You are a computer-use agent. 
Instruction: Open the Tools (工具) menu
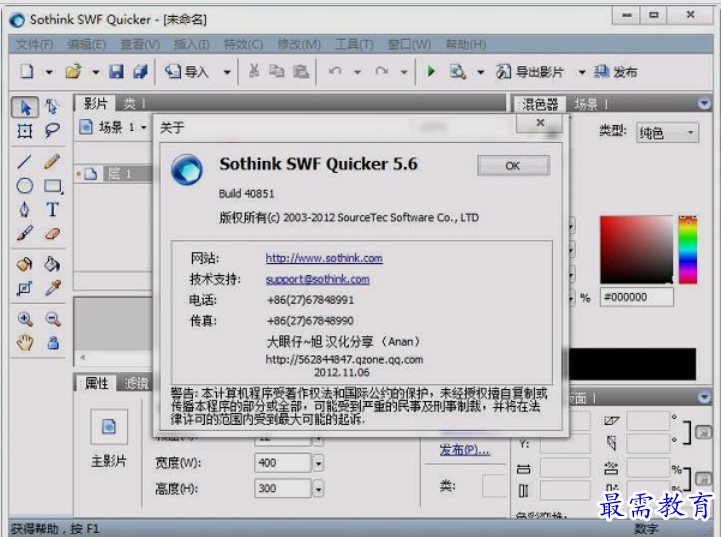pyautogui.click(x=354, y=45)
